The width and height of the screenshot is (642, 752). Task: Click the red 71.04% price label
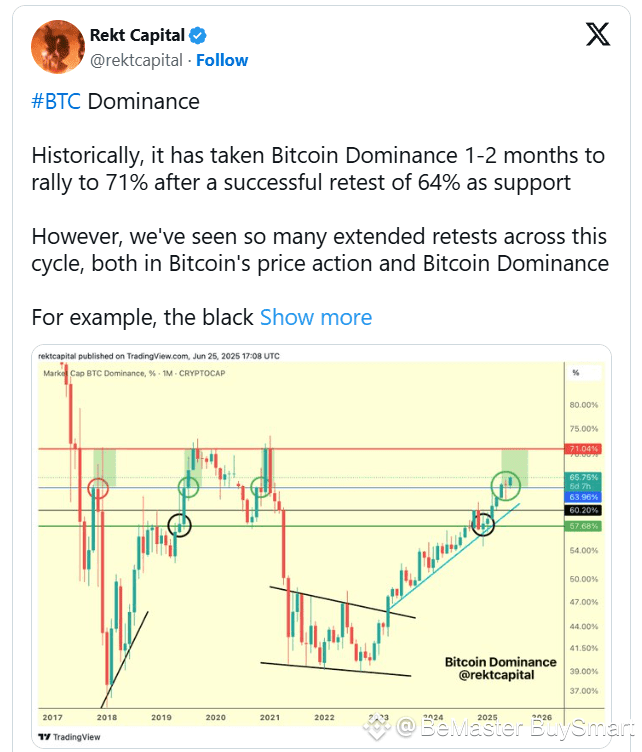point(583,448)
